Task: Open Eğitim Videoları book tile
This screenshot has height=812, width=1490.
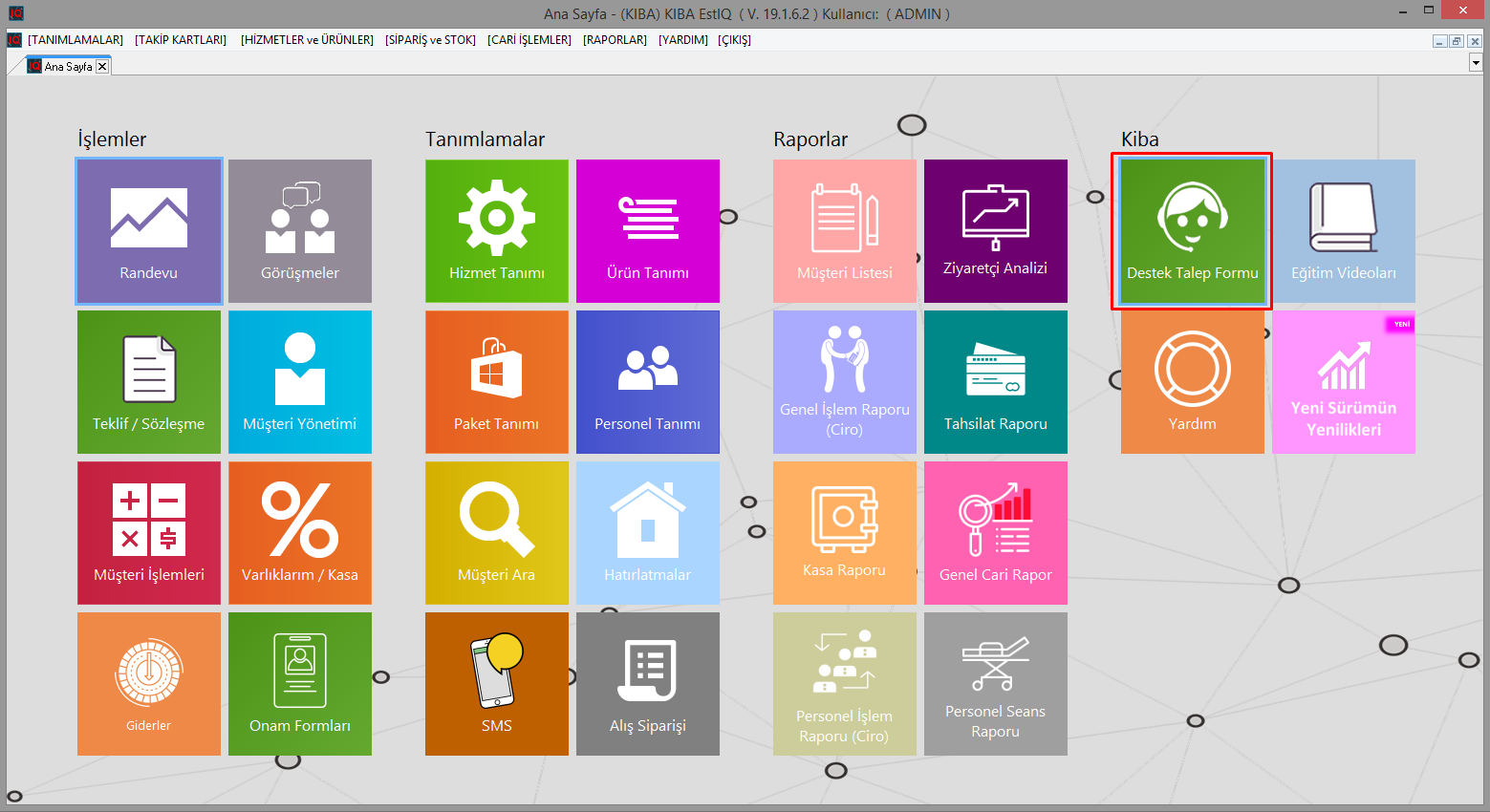Action: [1343, 231]
